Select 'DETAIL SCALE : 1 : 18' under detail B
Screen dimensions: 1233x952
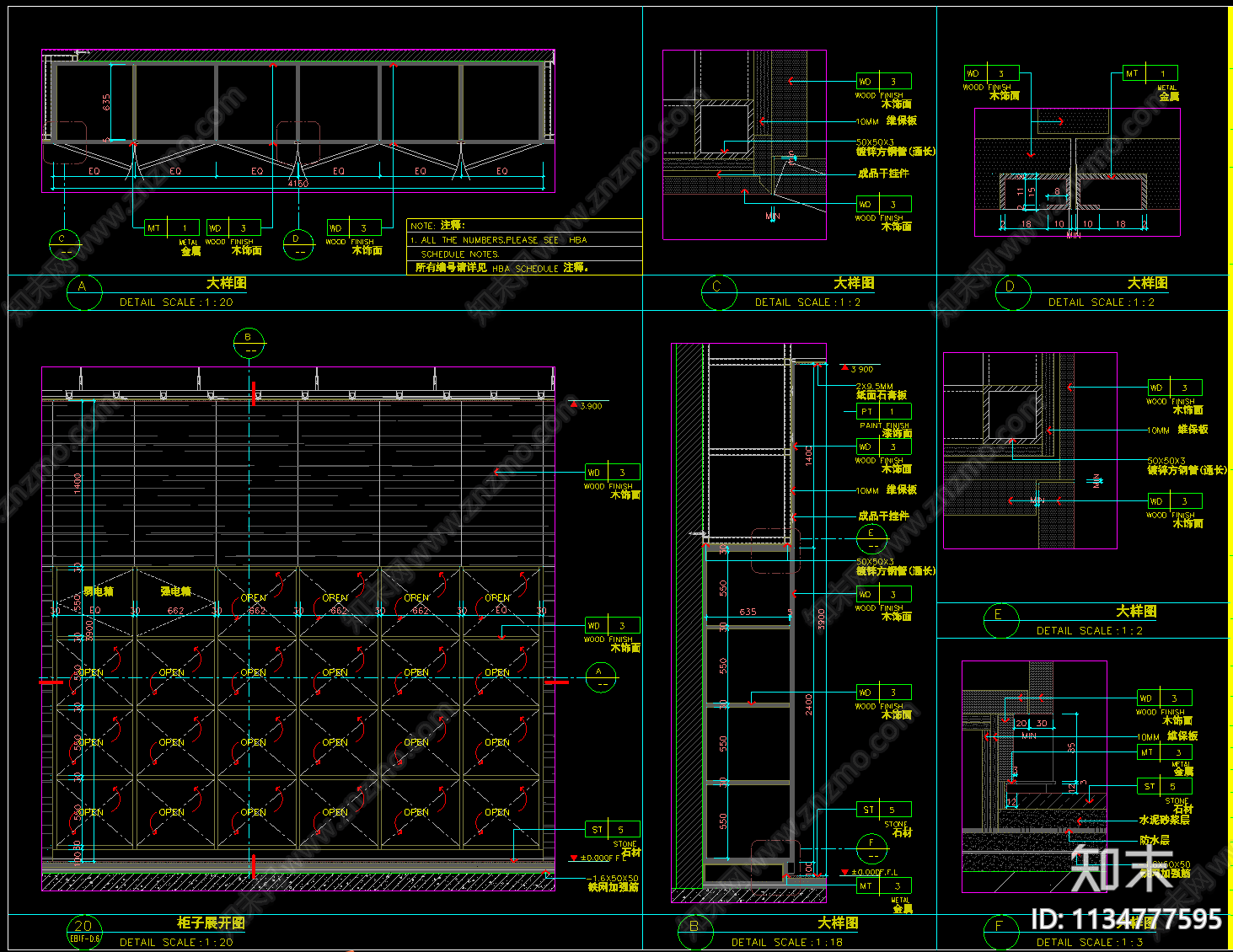tap(787, 943)
